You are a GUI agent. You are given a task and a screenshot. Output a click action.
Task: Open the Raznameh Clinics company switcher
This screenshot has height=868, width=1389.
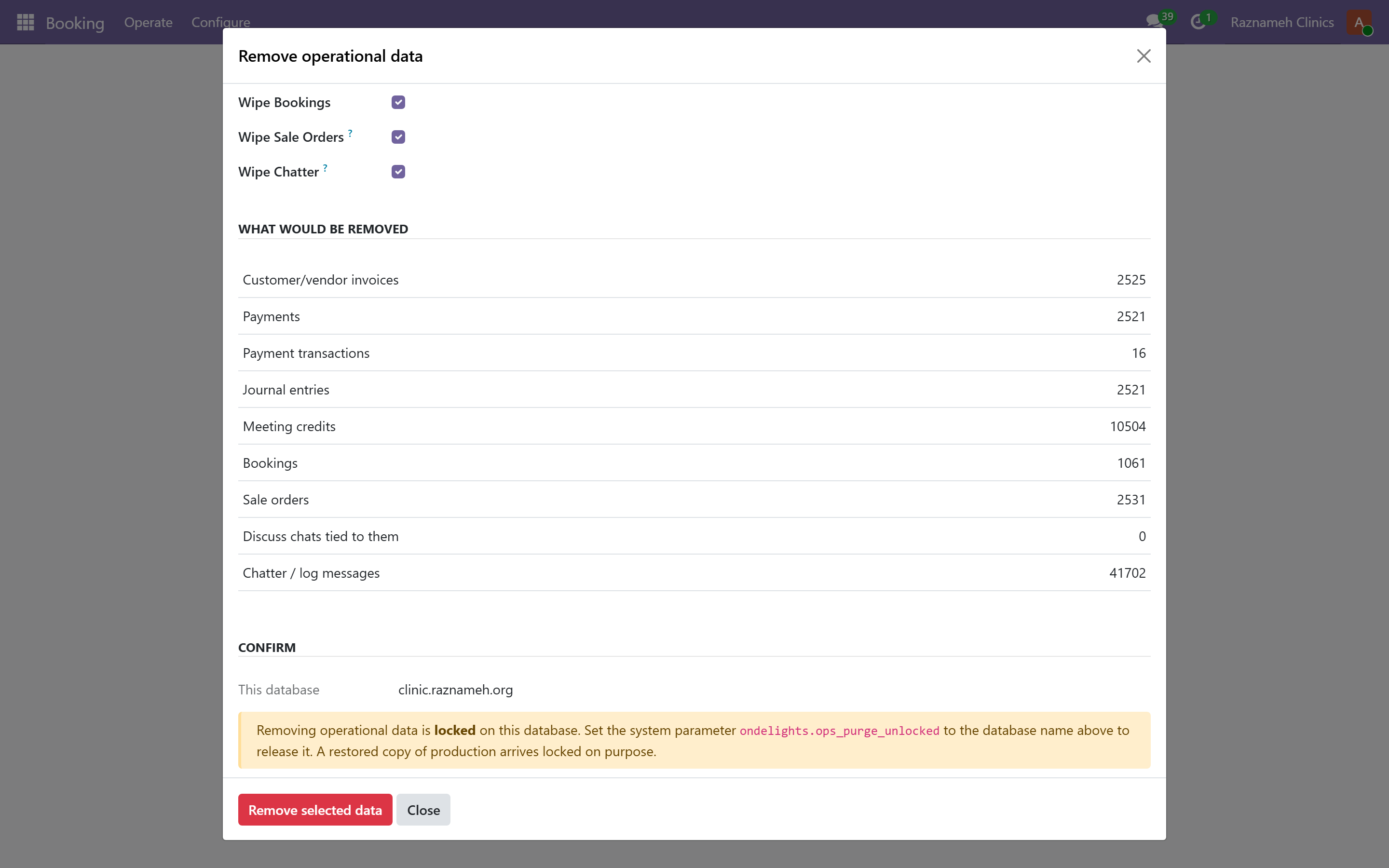[x=1281, y=22]
